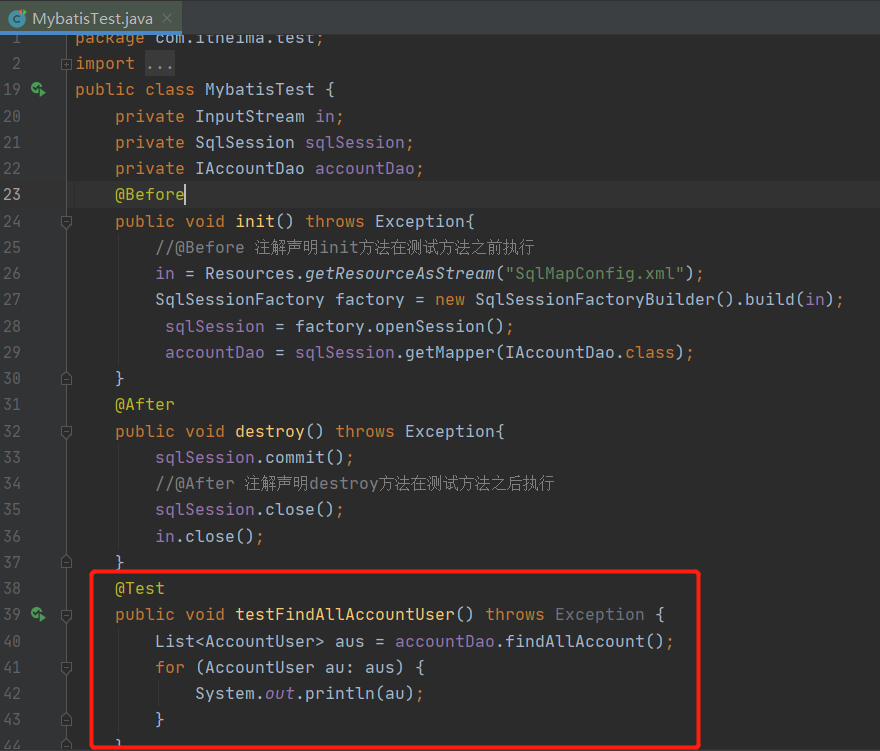Screen dimensions: 880x751
Task: Click the class name MybatisTest in declaration
Action: tap(259, 90)
